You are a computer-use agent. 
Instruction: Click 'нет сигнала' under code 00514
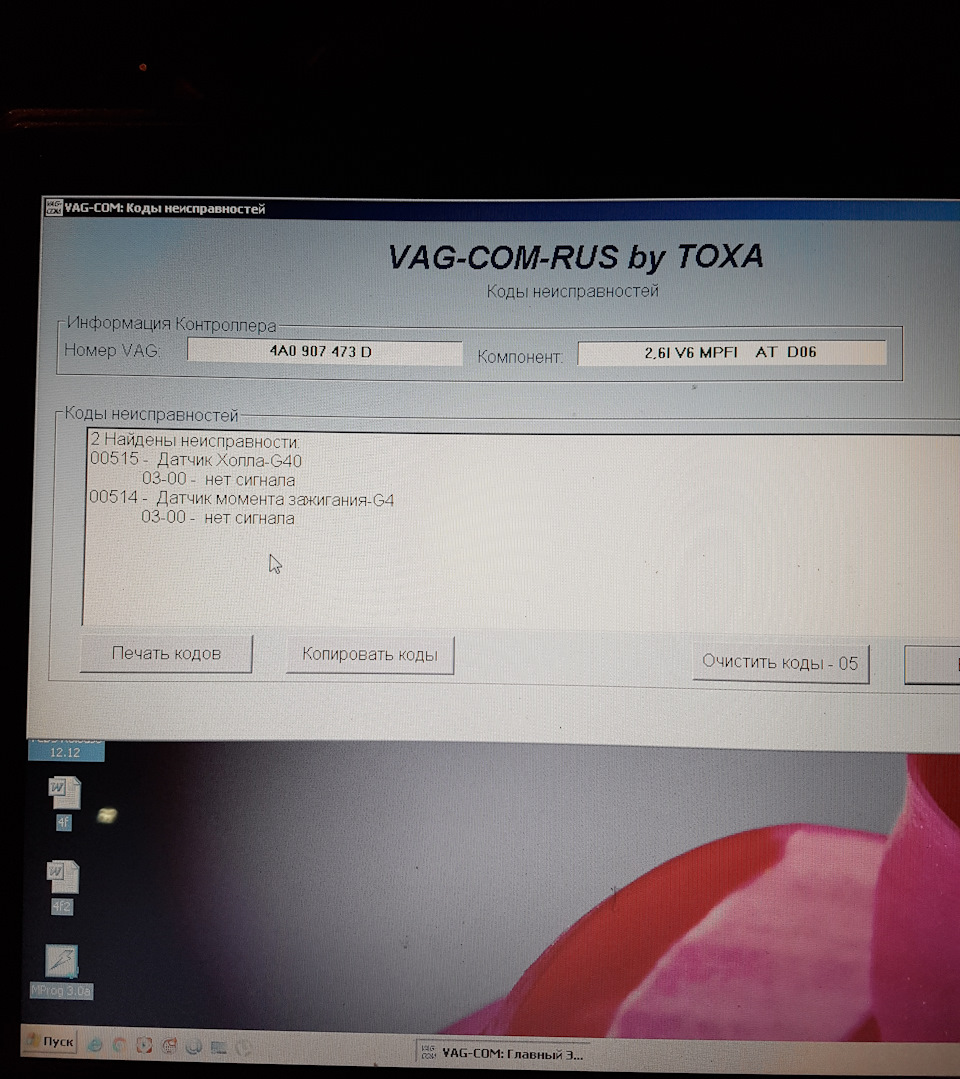pyautogui.click(x=249, y=517)
